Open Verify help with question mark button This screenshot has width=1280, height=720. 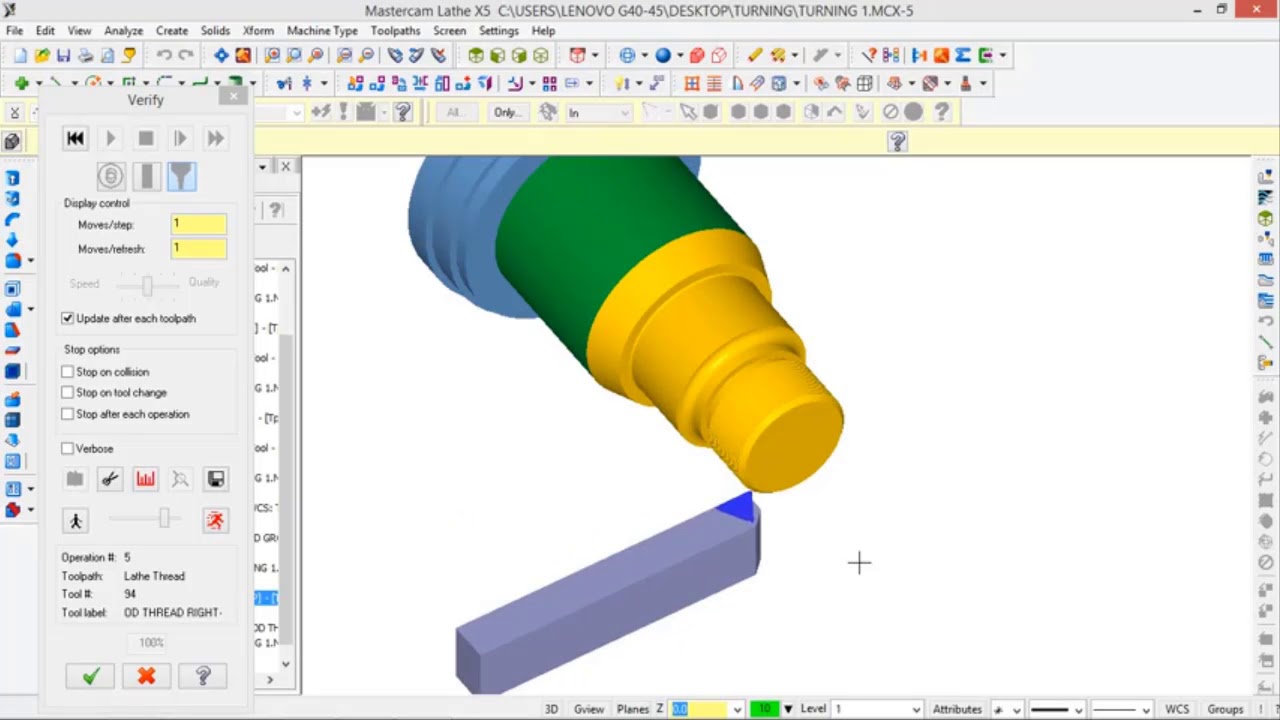tap(203, 677)
